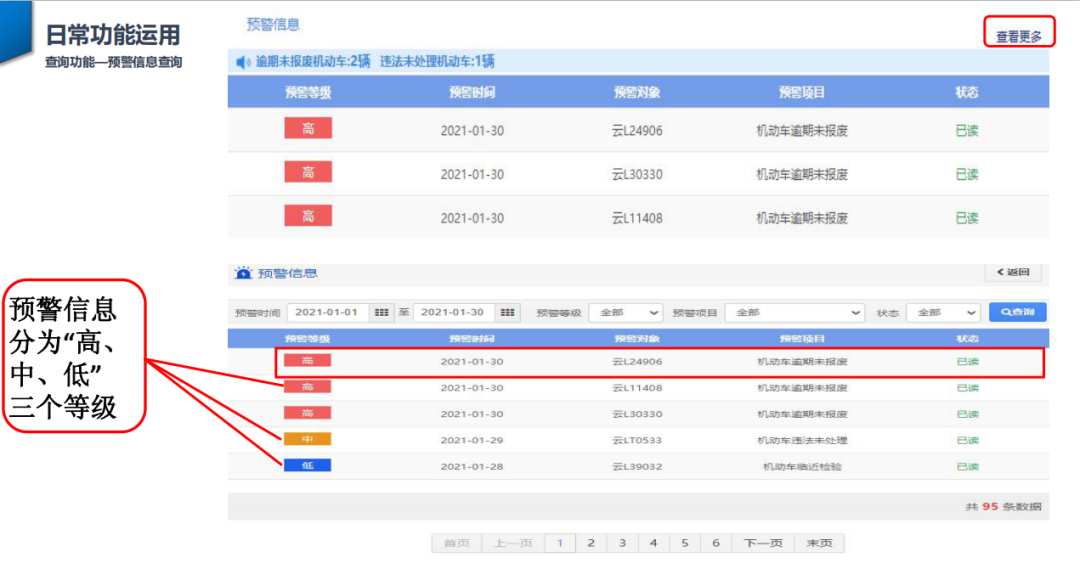Click the orange 中 level badge

pyautogui.click(x=307, y=440)
